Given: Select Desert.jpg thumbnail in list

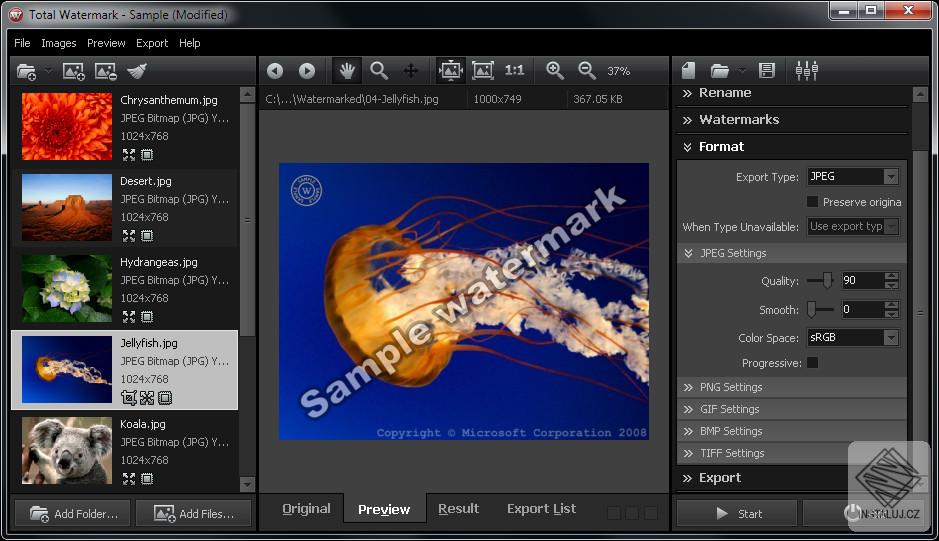Looking at the screenshot, I should 67,207.
